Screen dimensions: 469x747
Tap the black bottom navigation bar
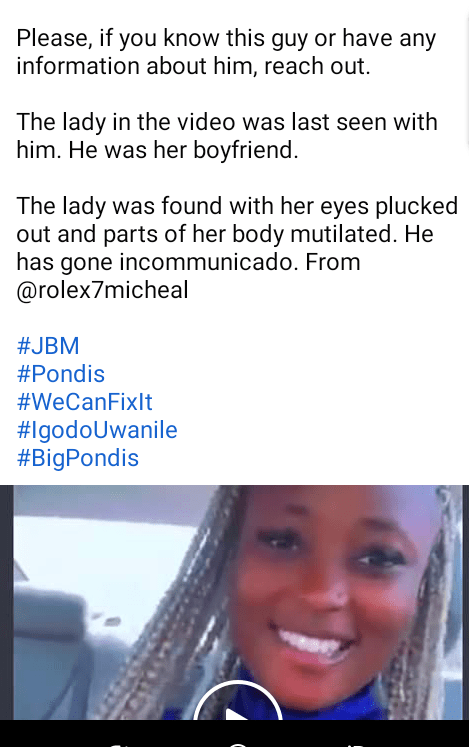coord(234,734)
